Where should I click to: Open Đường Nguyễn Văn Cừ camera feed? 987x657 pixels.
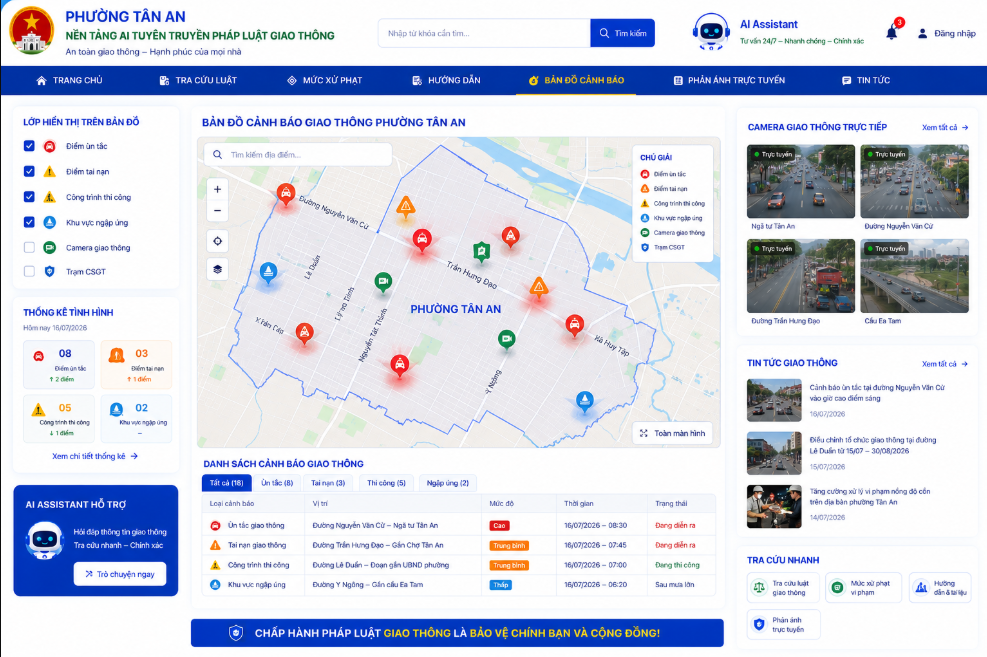[915, 181]
